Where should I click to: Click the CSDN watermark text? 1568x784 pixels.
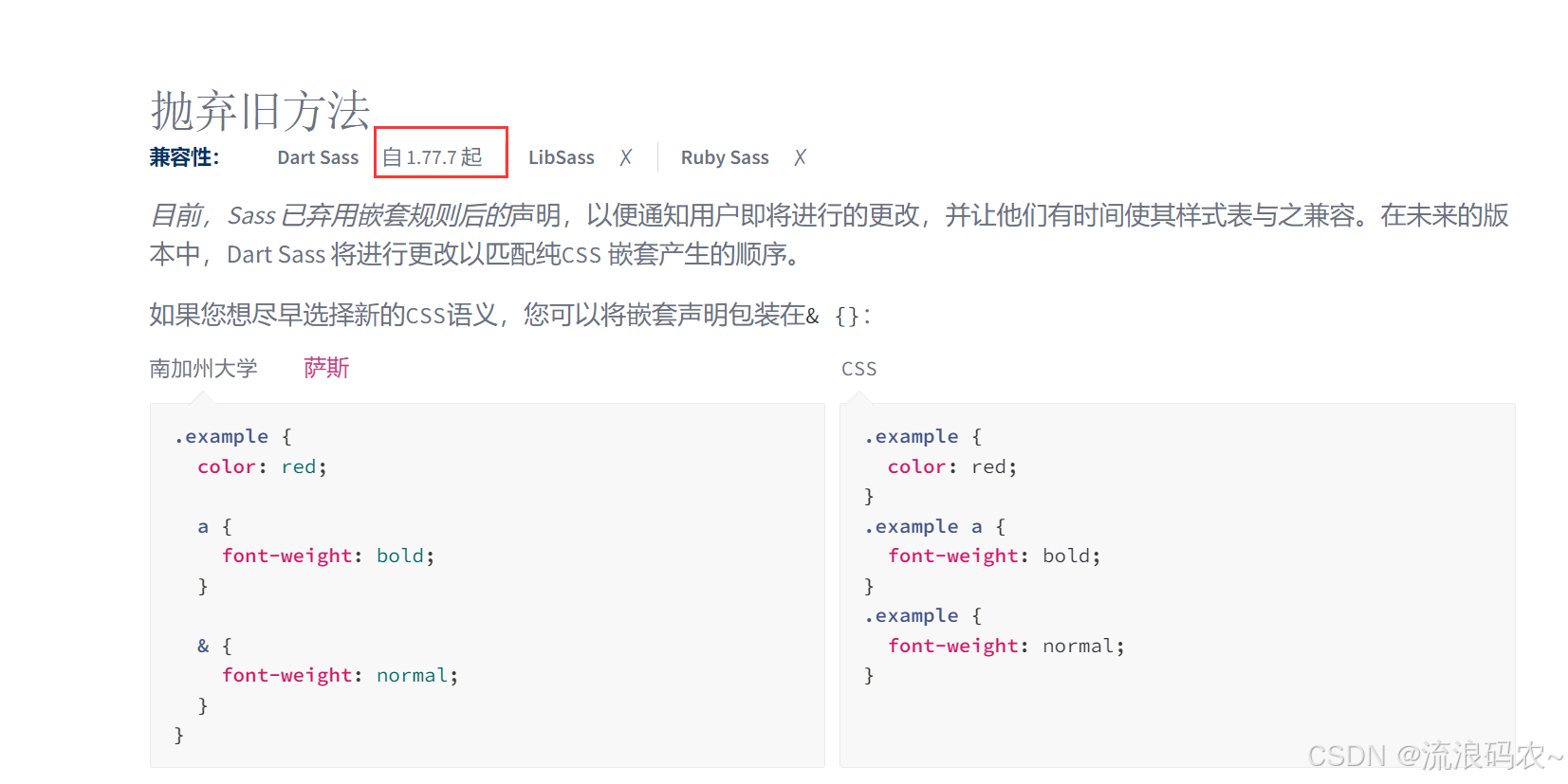pos(1434,755)
